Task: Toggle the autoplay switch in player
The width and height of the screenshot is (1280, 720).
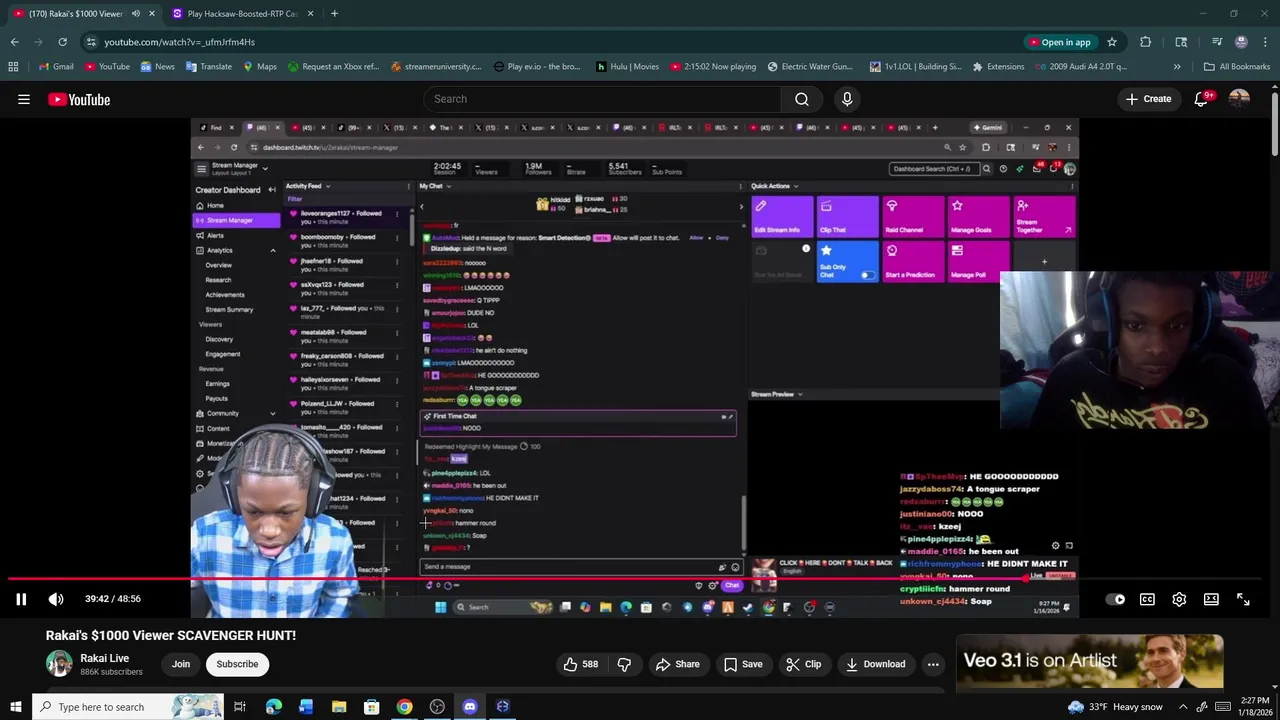Action: pos(1116,599)
